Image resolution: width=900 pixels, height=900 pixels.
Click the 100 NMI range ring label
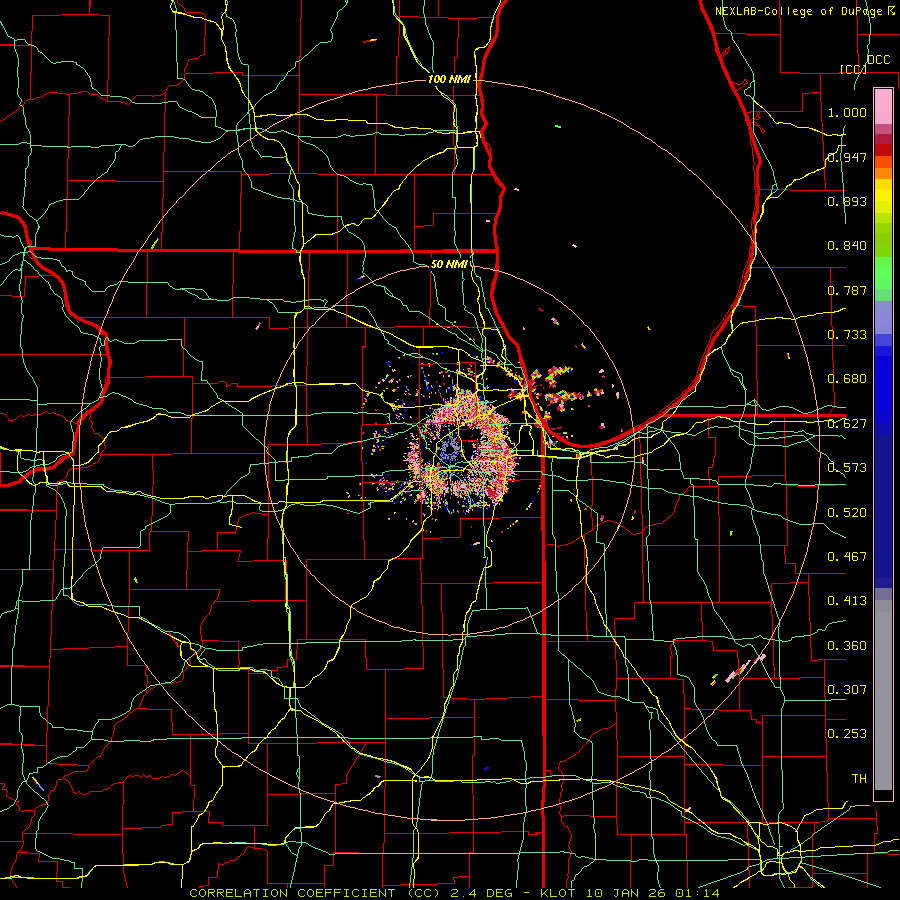(449, 79)
